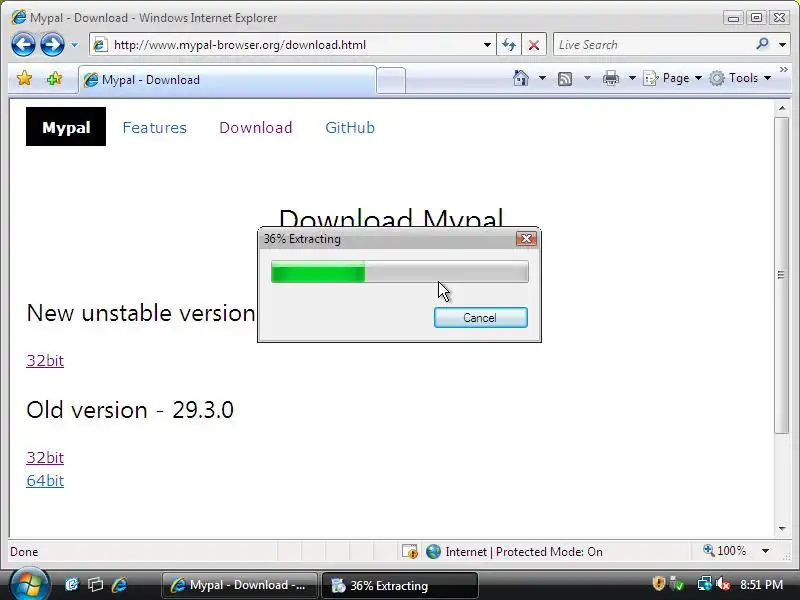The width and height of the screenshot is (800, 600).
Task: Expand the zoom level dropdown arrow
Action: tap(765, 551)
